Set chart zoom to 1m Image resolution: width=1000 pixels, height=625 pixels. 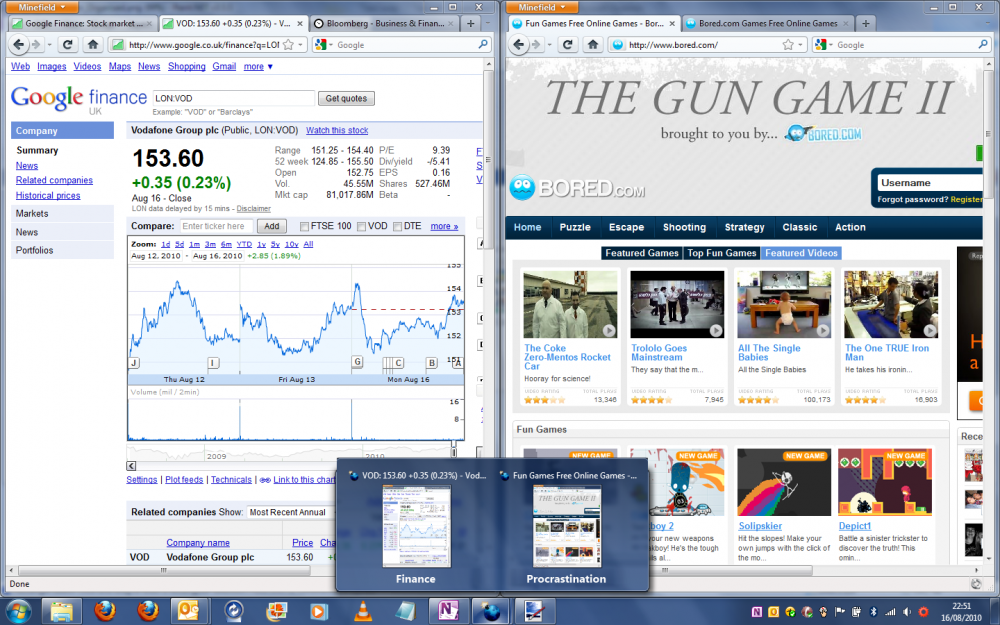[x=194, y=244]
